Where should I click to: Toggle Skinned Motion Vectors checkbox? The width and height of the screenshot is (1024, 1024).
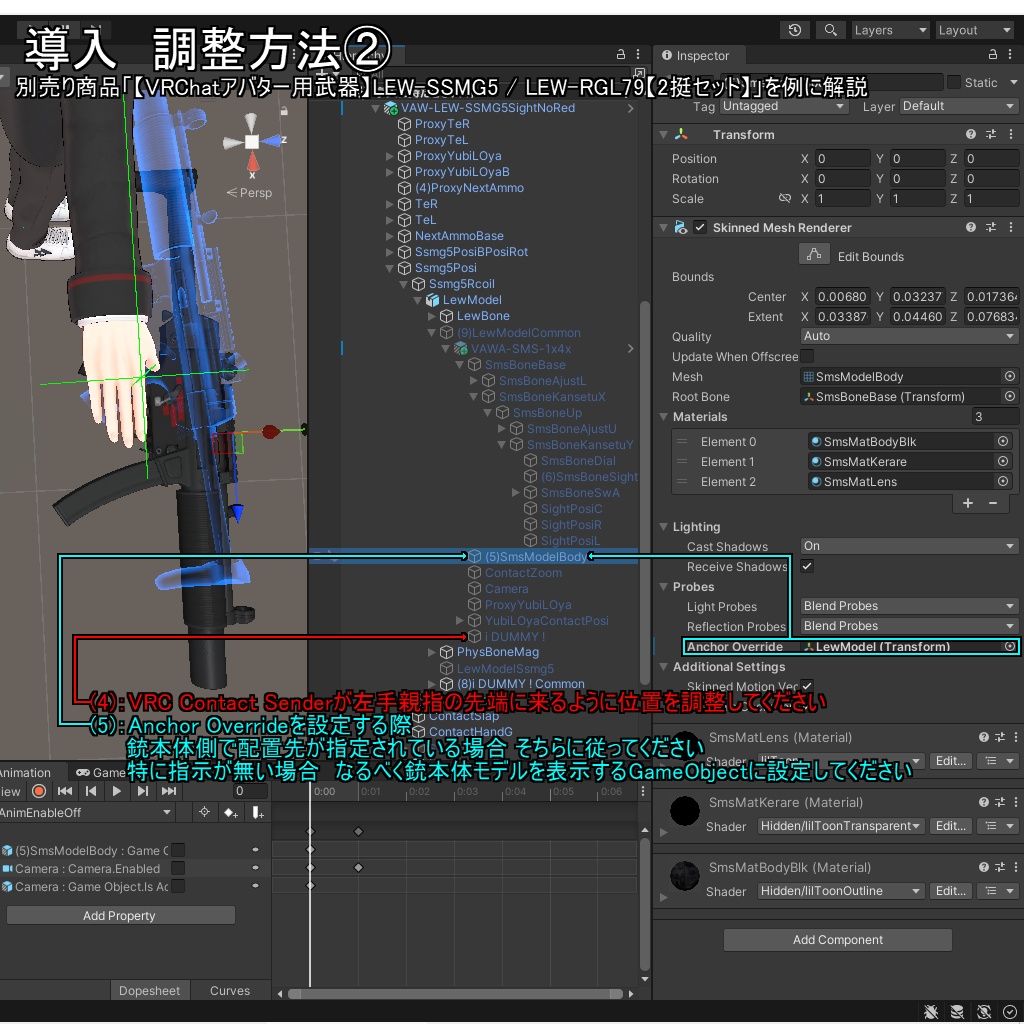(x=807, y=686)
